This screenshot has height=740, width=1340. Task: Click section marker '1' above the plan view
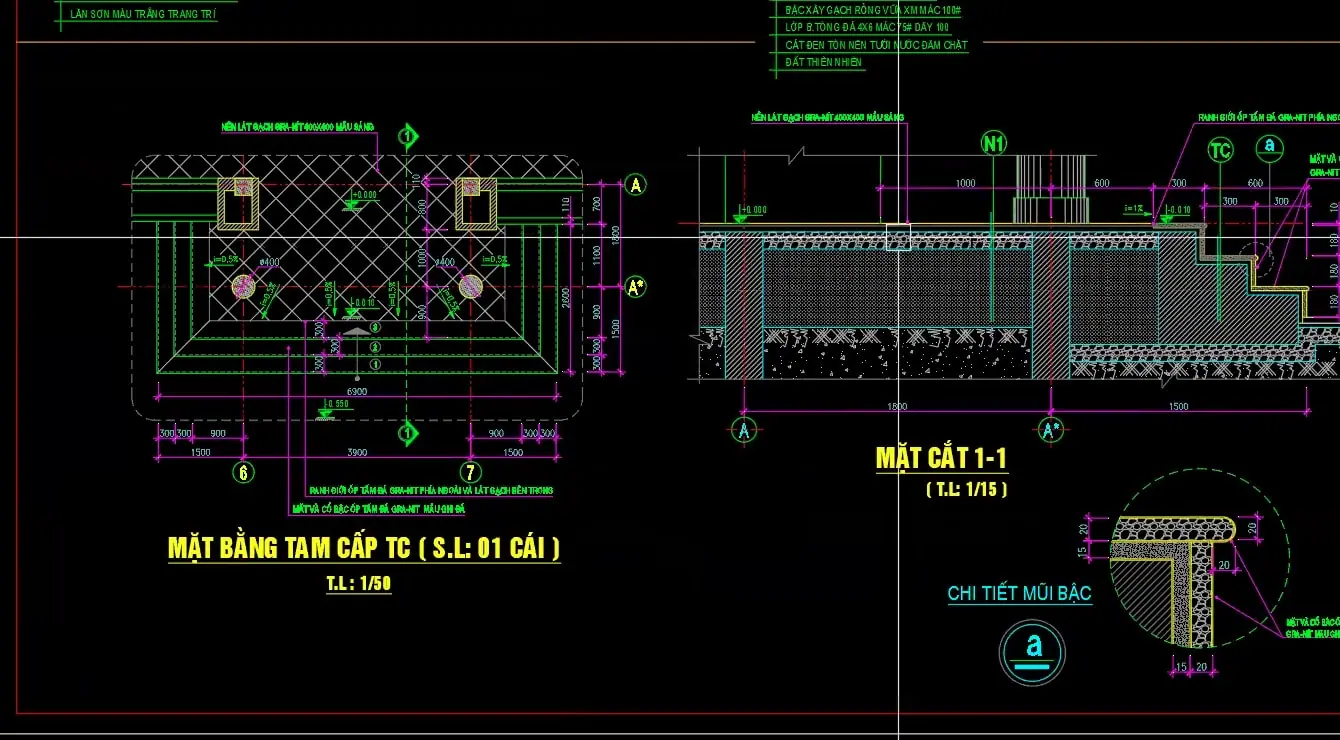(x=407, y=136)
